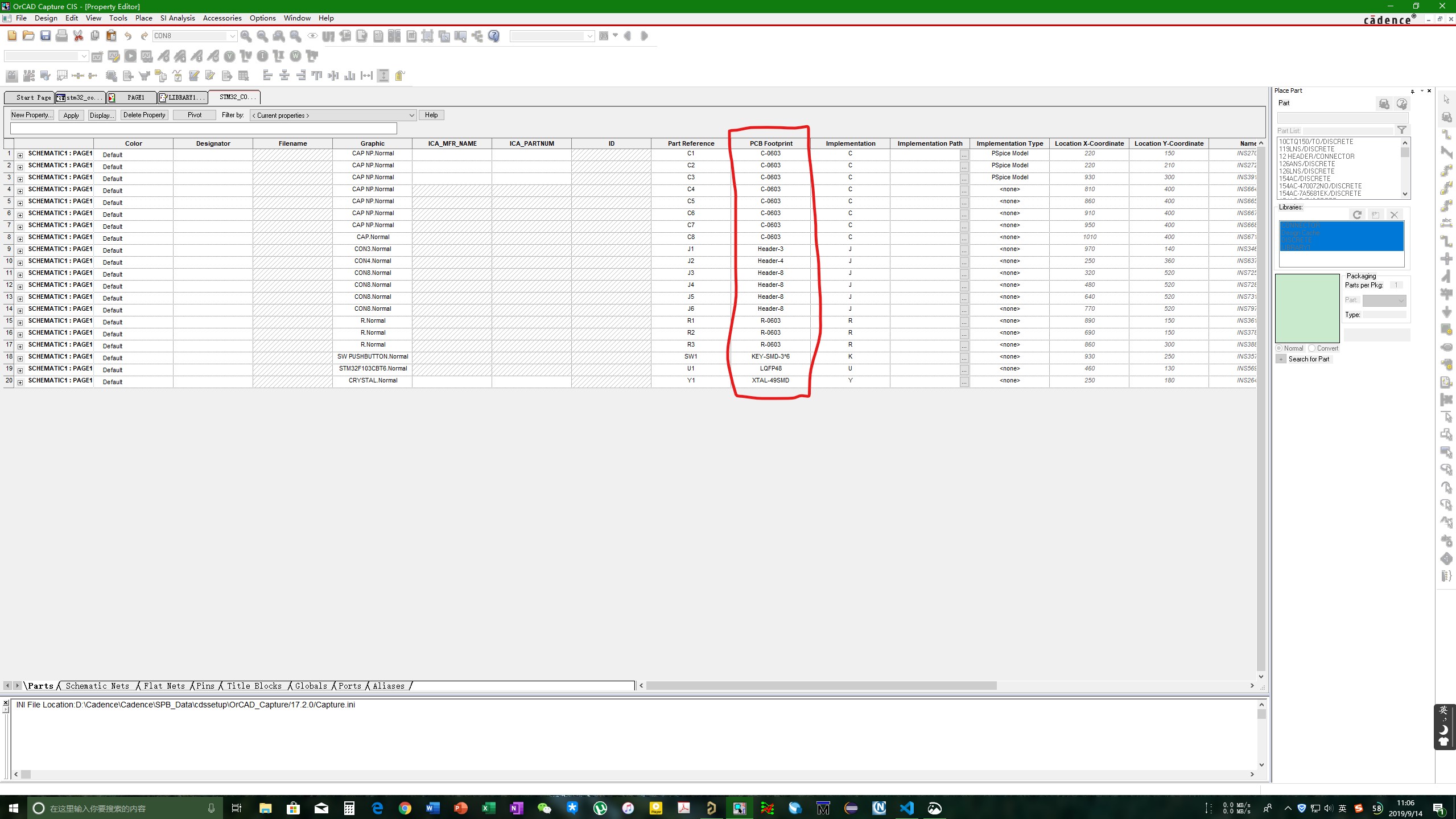Viewport: 1456px width, 819px height.
Task: Expand the Search for Part section
Action: click(1281, 359)
